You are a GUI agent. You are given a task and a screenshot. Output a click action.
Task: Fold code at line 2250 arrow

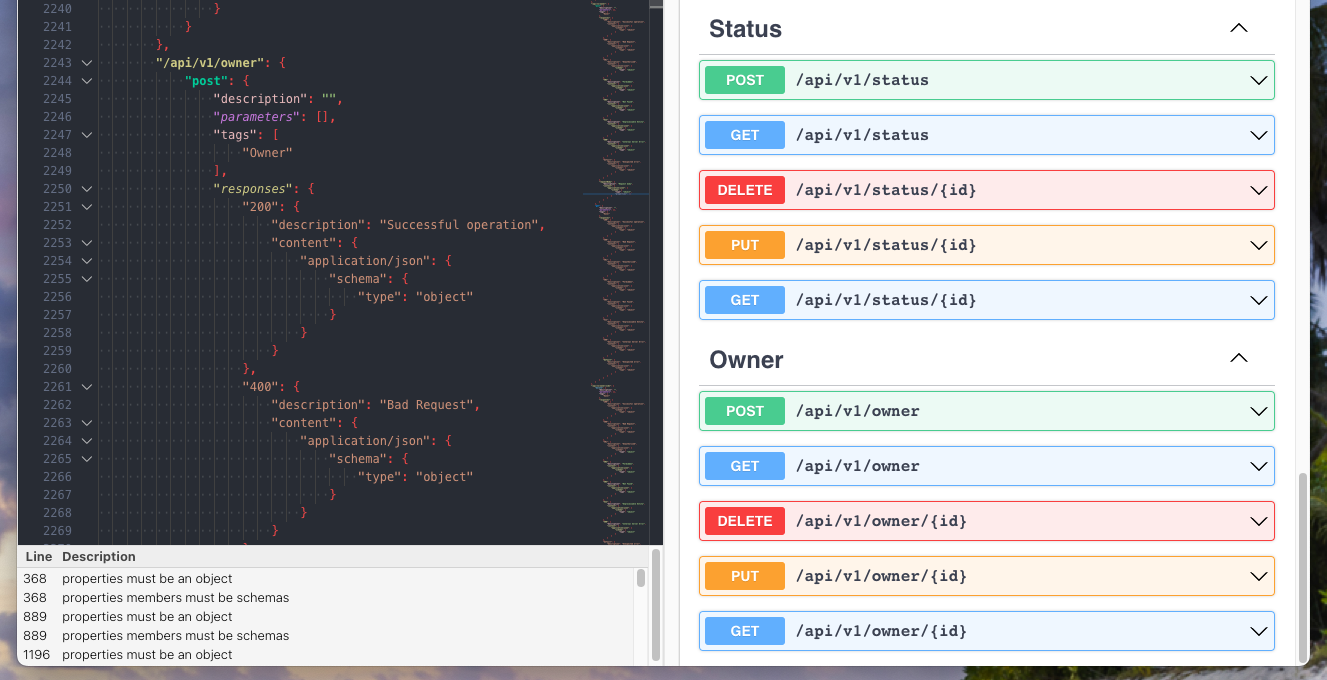pos(87,189)
